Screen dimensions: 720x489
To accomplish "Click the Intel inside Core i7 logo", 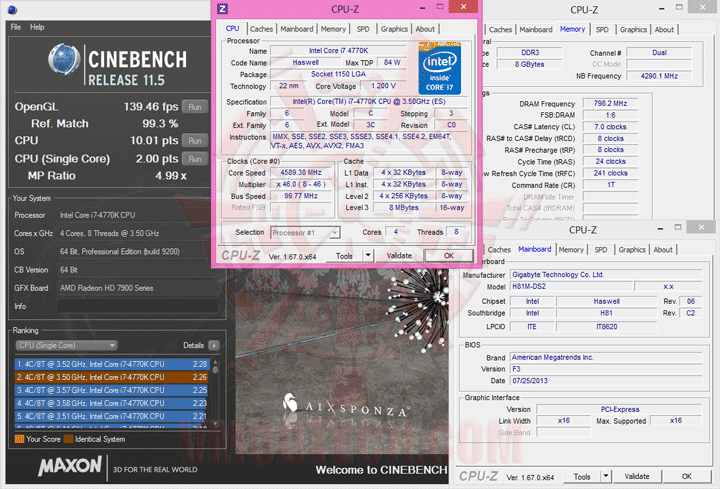I will click(439, 68).
